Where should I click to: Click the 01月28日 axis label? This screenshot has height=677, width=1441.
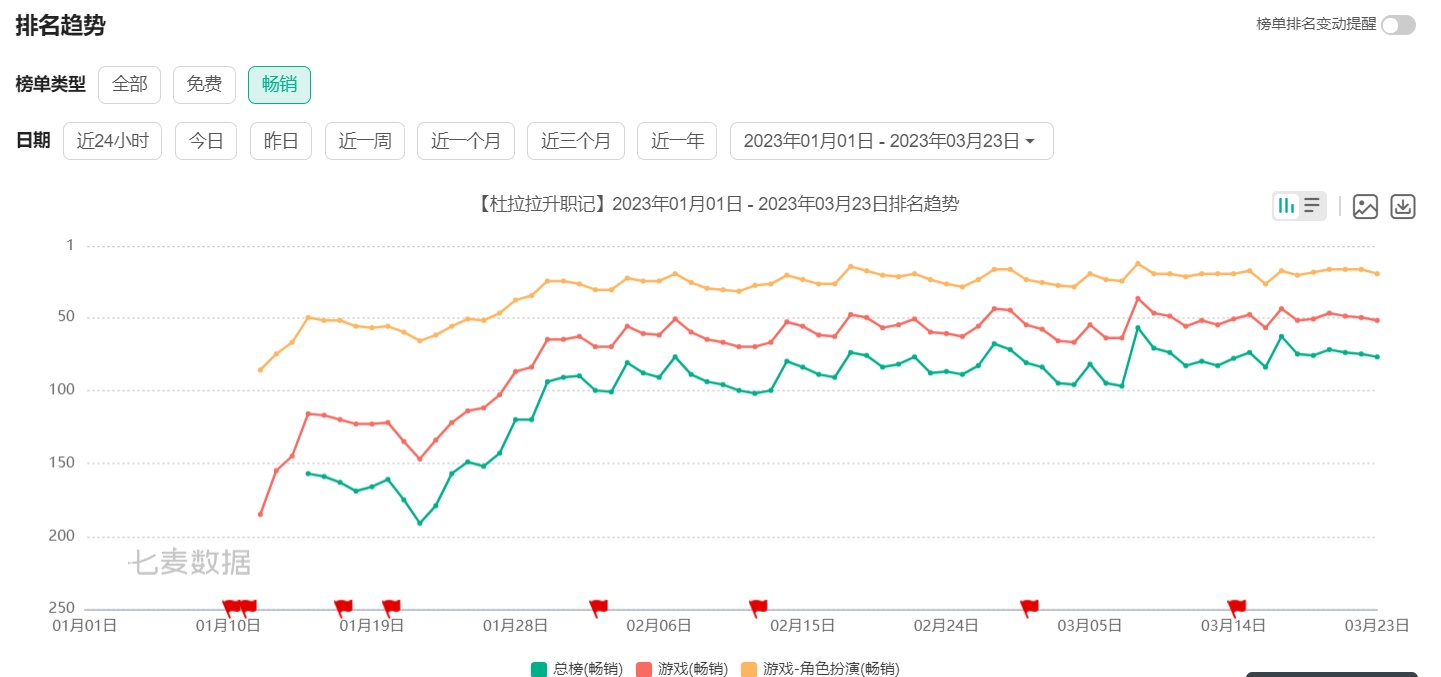coord(515,626)
